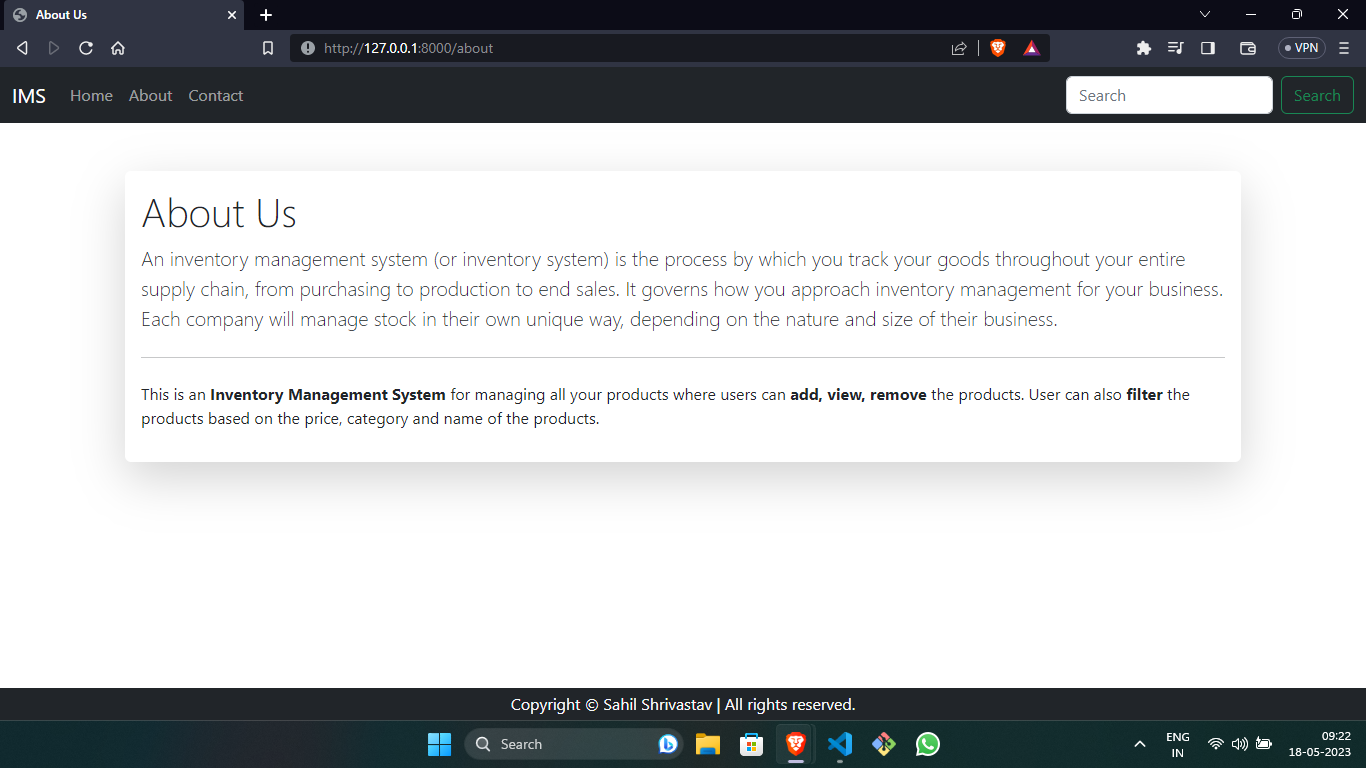The width and height of the screenshot is (1366, 768).
Task: Open Brave Rewards with the triangle icon
Action: tap(1031, 47)
